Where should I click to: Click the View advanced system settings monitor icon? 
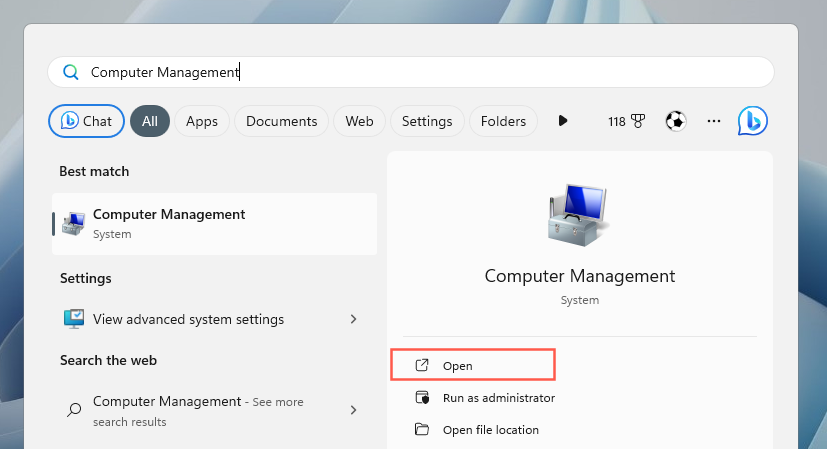[x=73, y=319]
